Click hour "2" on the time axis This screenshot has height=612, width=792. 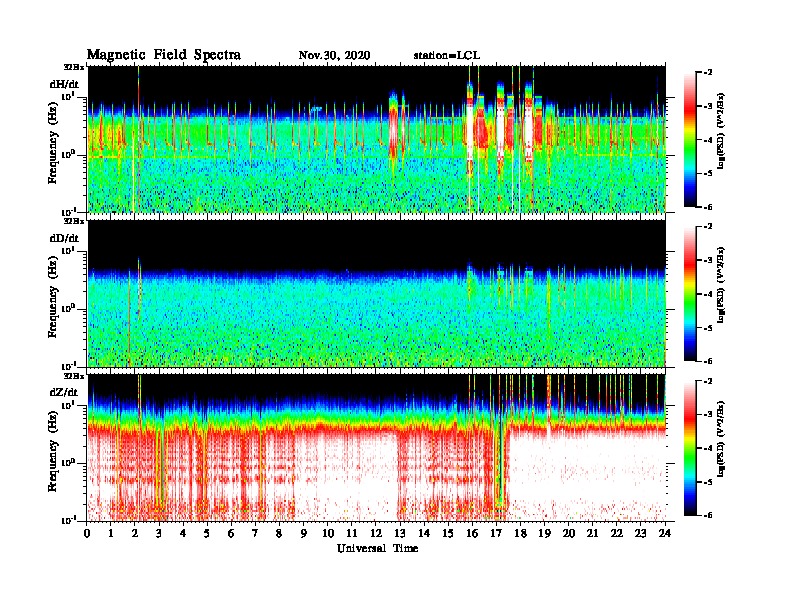(135, 533)
